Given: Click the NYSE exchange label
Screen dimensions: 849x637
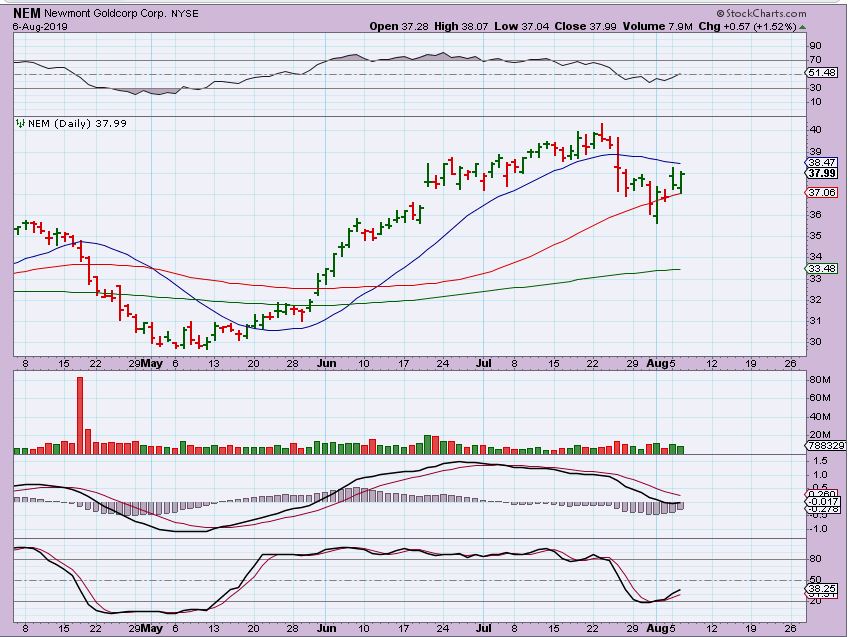Looking at the screenshot, I should [185, 14].
